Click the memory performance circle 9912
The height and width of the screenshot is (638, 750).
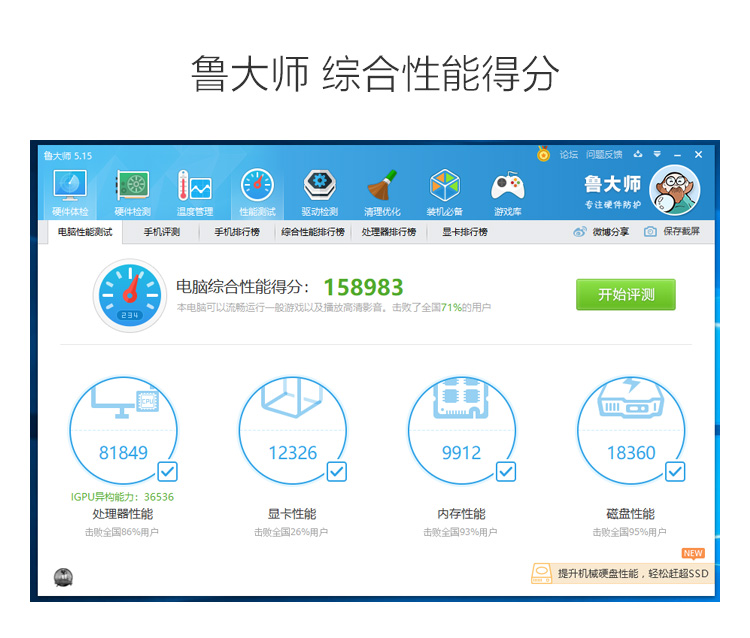pyautogui.click(x=462, y=430)
